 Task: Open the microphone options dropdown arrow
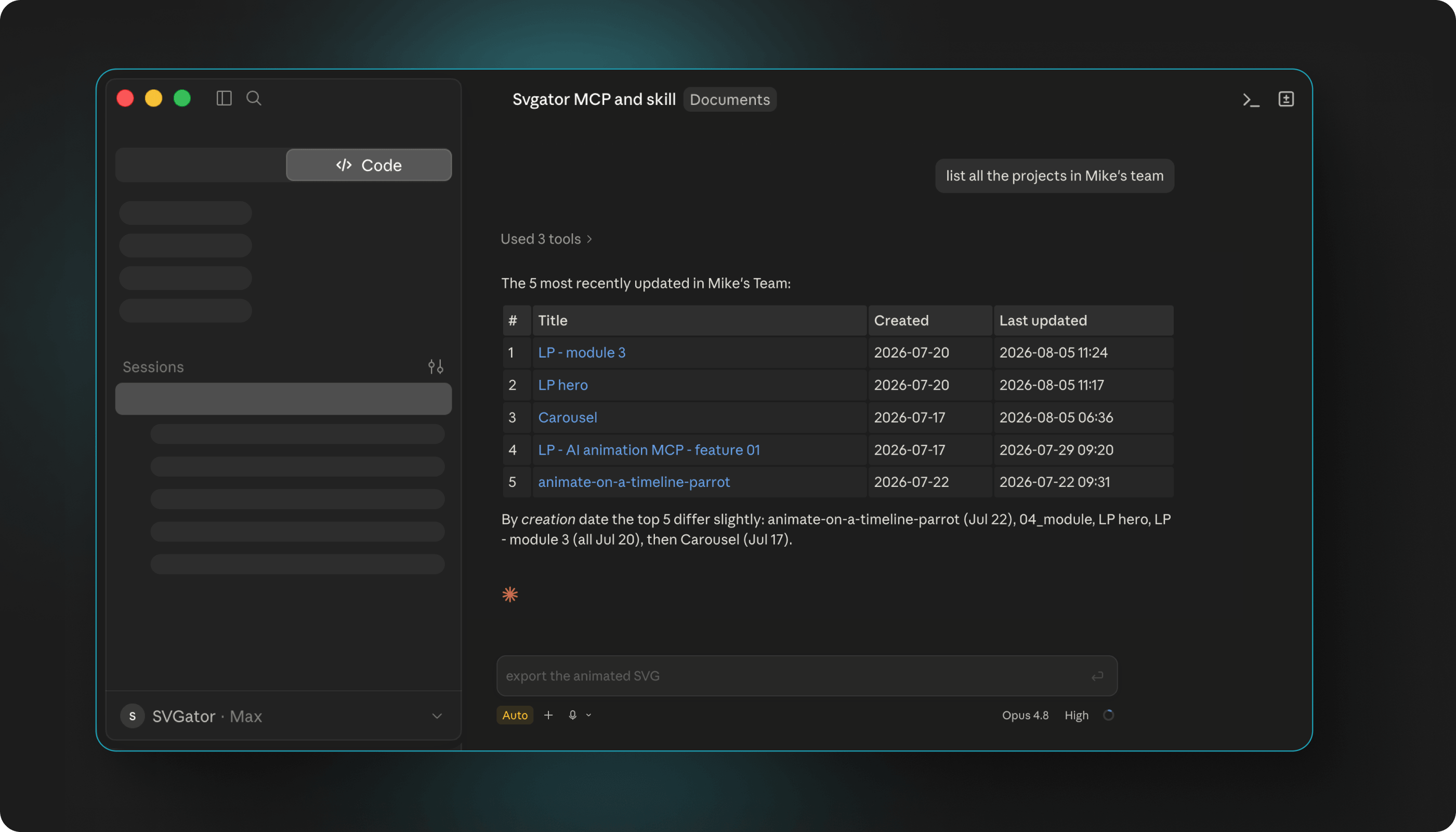point(588,715)
